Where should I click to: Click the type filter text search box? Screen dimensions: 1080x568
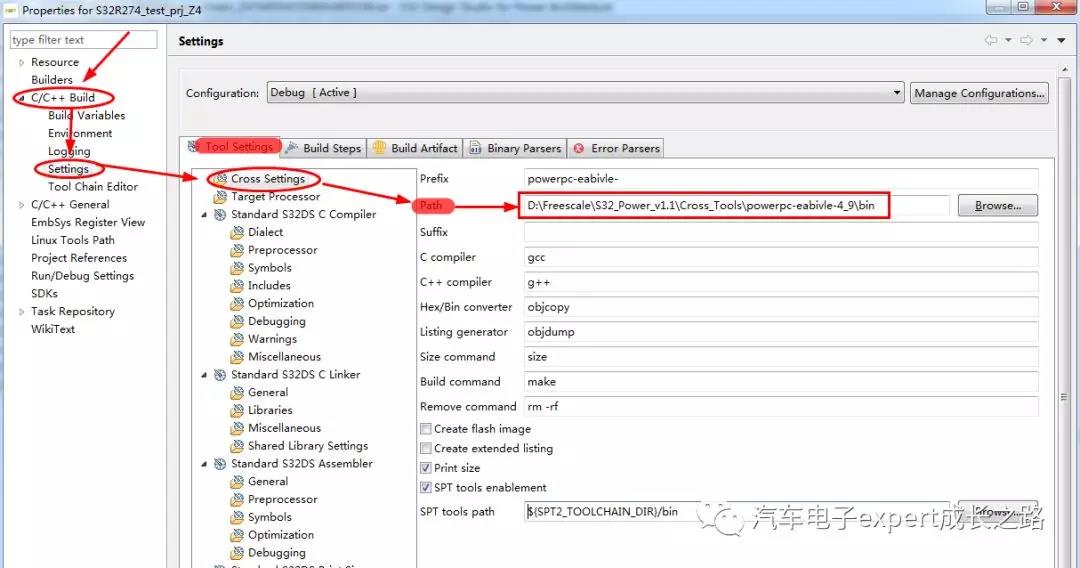coord(83,40)
